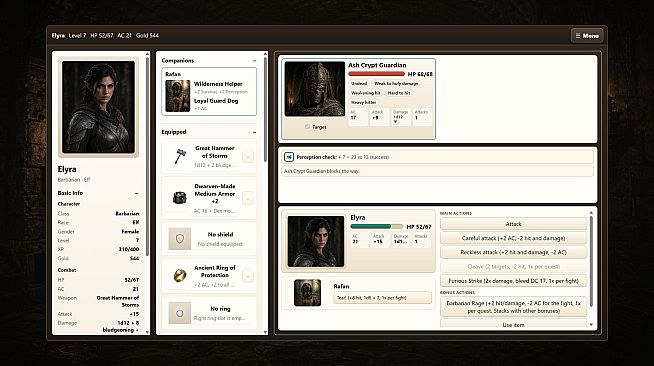Click the character sheet panel scrollbar
The height and width of the screenshot is (366, 654).
(147, 156)
